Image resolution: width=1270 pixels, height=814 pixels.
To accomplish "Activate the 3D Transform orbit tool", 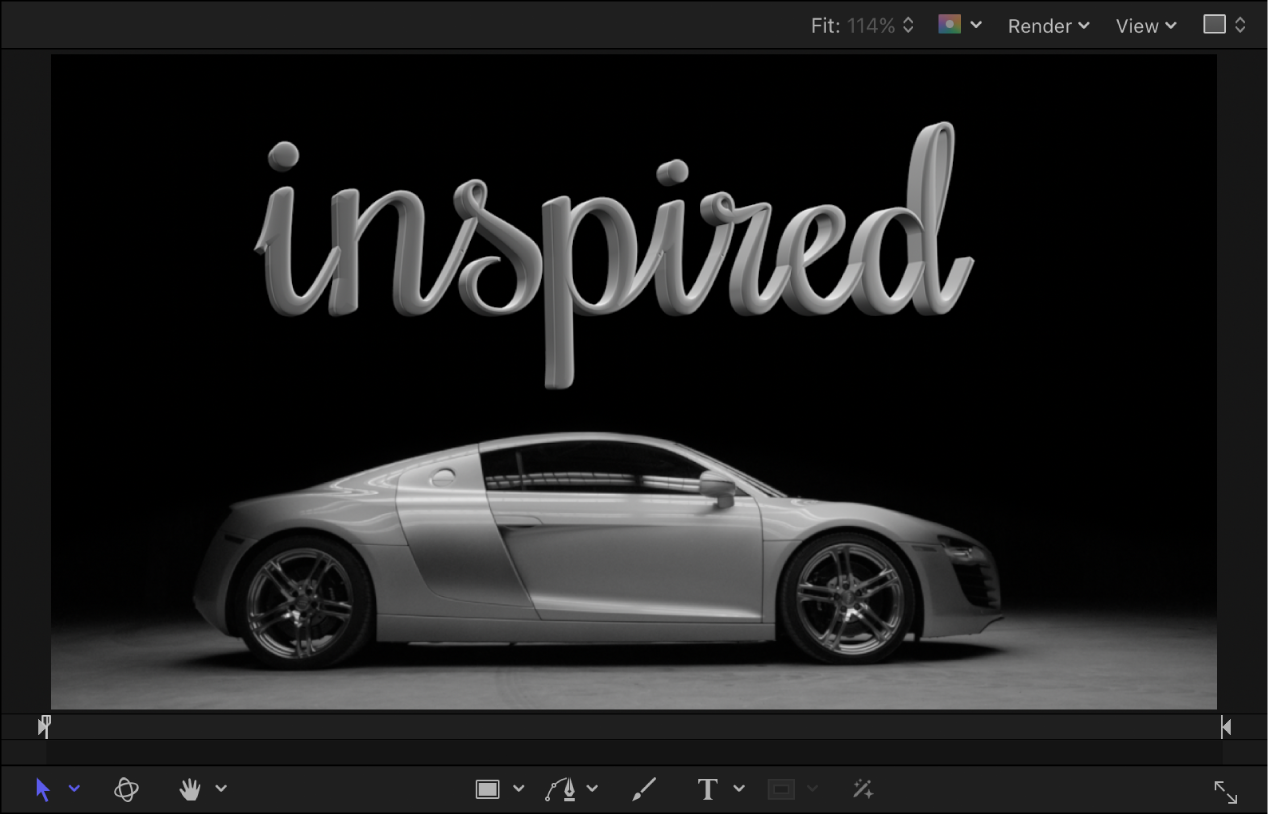I will point(126,789).
